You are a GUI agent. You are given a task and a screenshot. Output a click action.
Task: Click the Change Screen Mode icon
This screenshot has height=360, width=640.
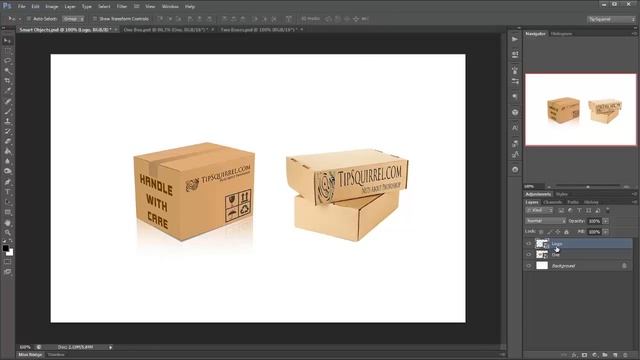point(7,271)
